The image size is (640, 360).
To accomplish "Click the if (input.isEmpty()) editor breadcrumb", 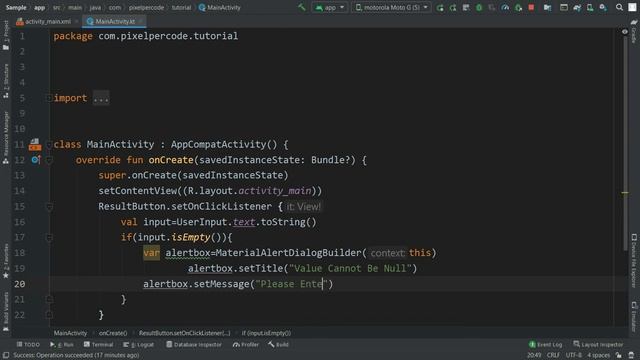I will tap(267, 333).
